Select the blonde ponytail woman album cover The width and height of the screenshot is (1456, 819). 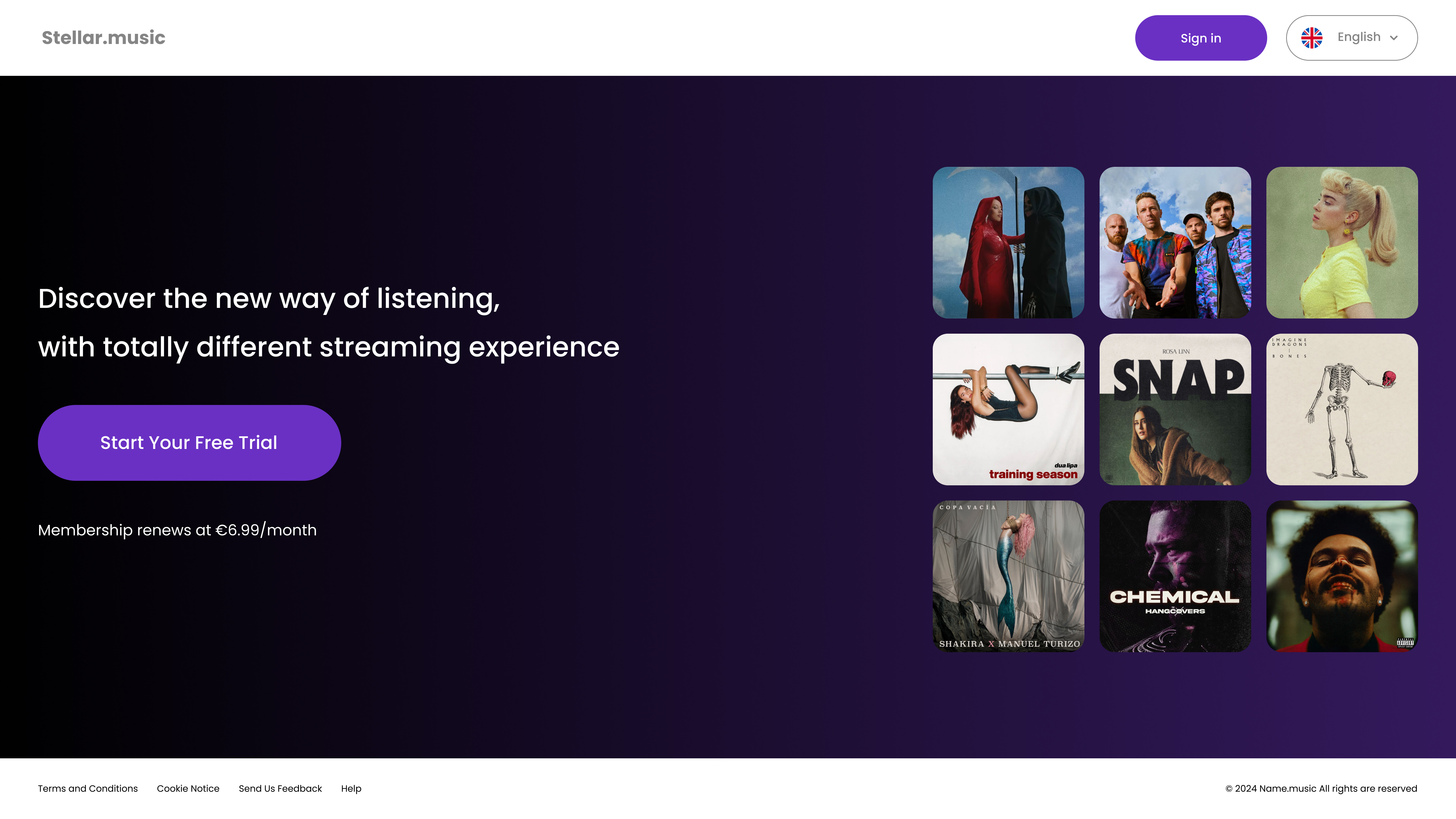tap(1342, 242)
